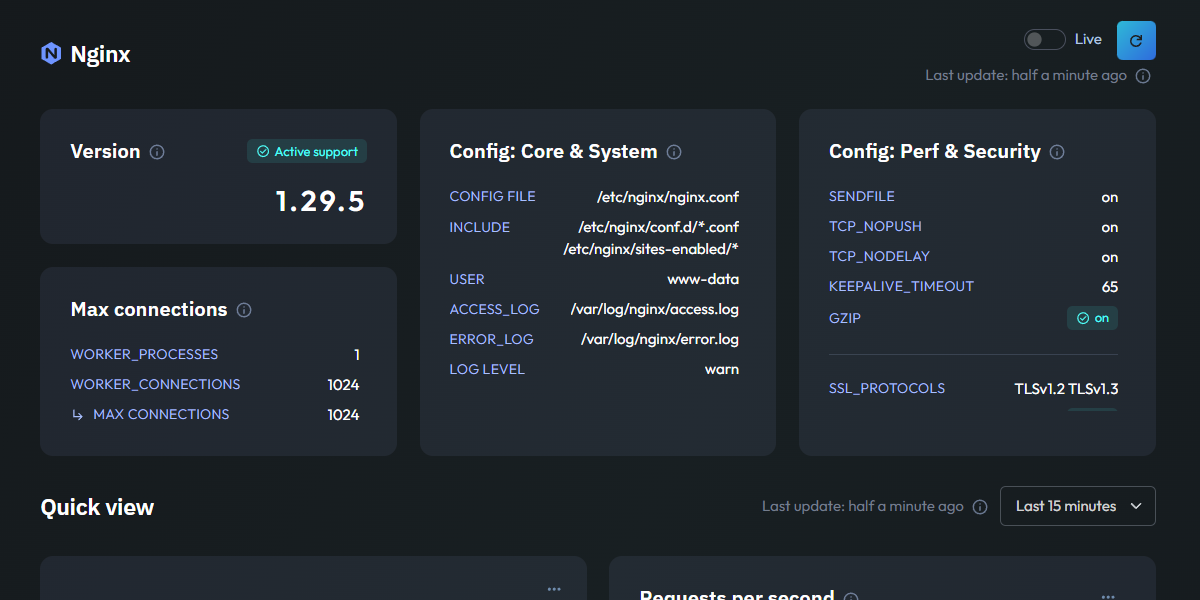Click the Active support badge
The width and height of the screenshot is (1200, 600).
[307, 152]
